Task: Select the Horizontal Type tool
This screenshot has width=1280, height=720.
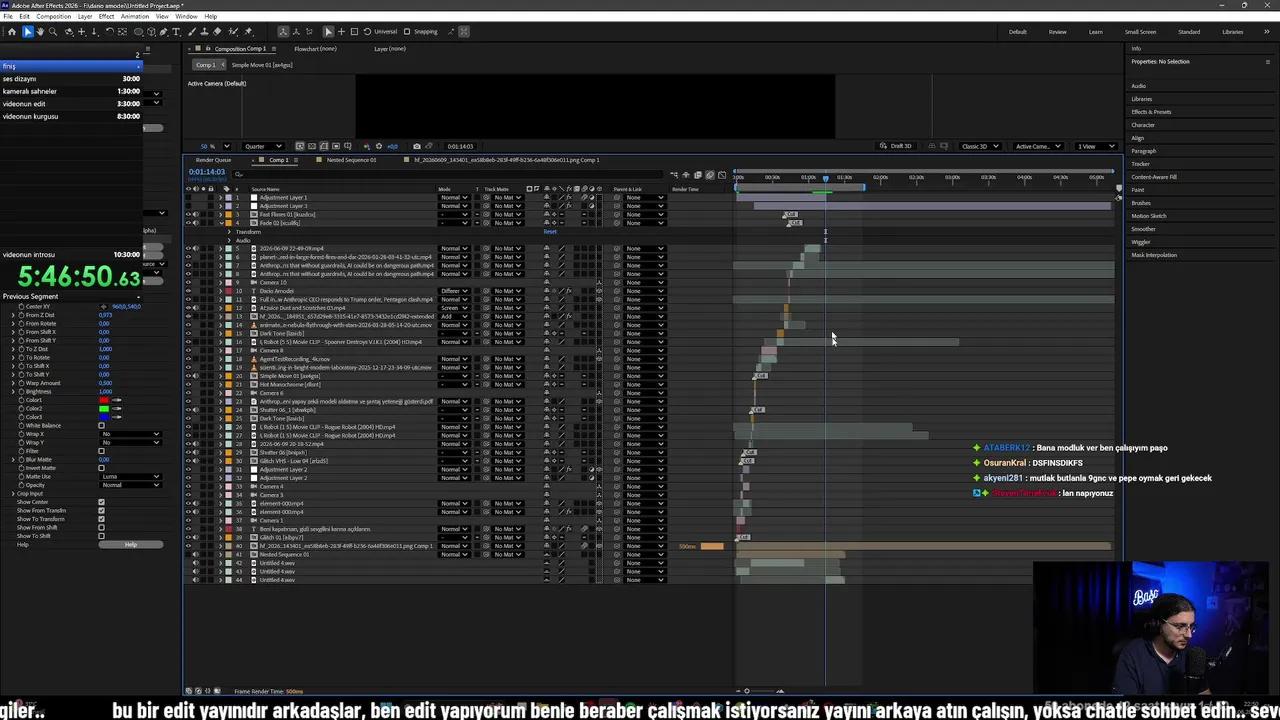Action: click(176, 32)
